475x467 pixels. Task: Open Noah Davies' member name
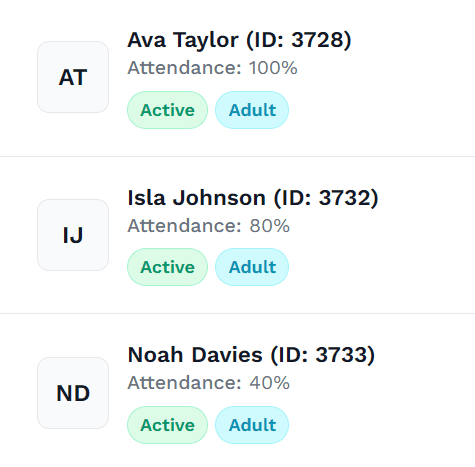coord(195,355)
